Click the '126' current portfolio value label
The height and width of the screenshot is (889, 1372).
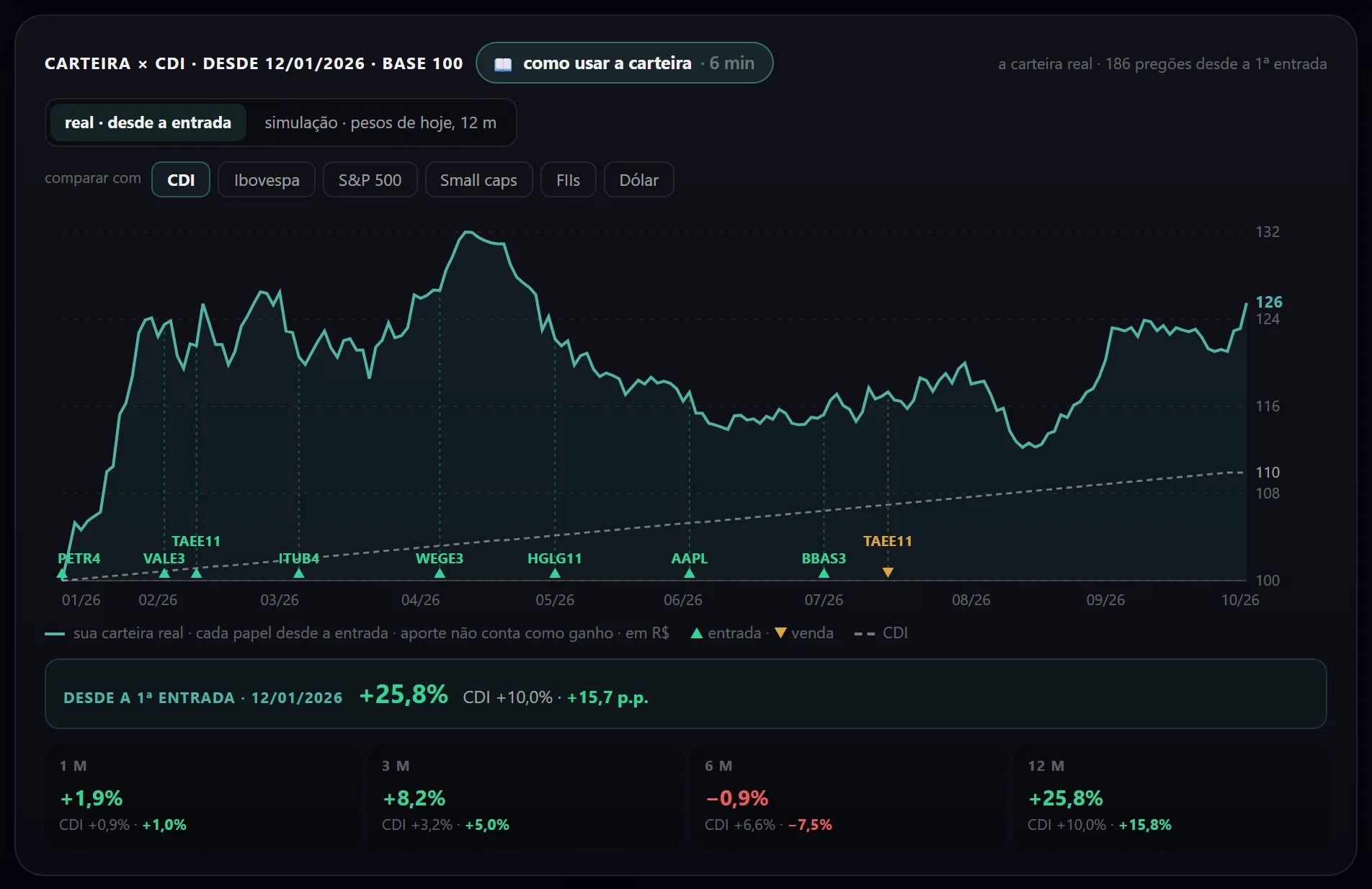coord(1269,302)
